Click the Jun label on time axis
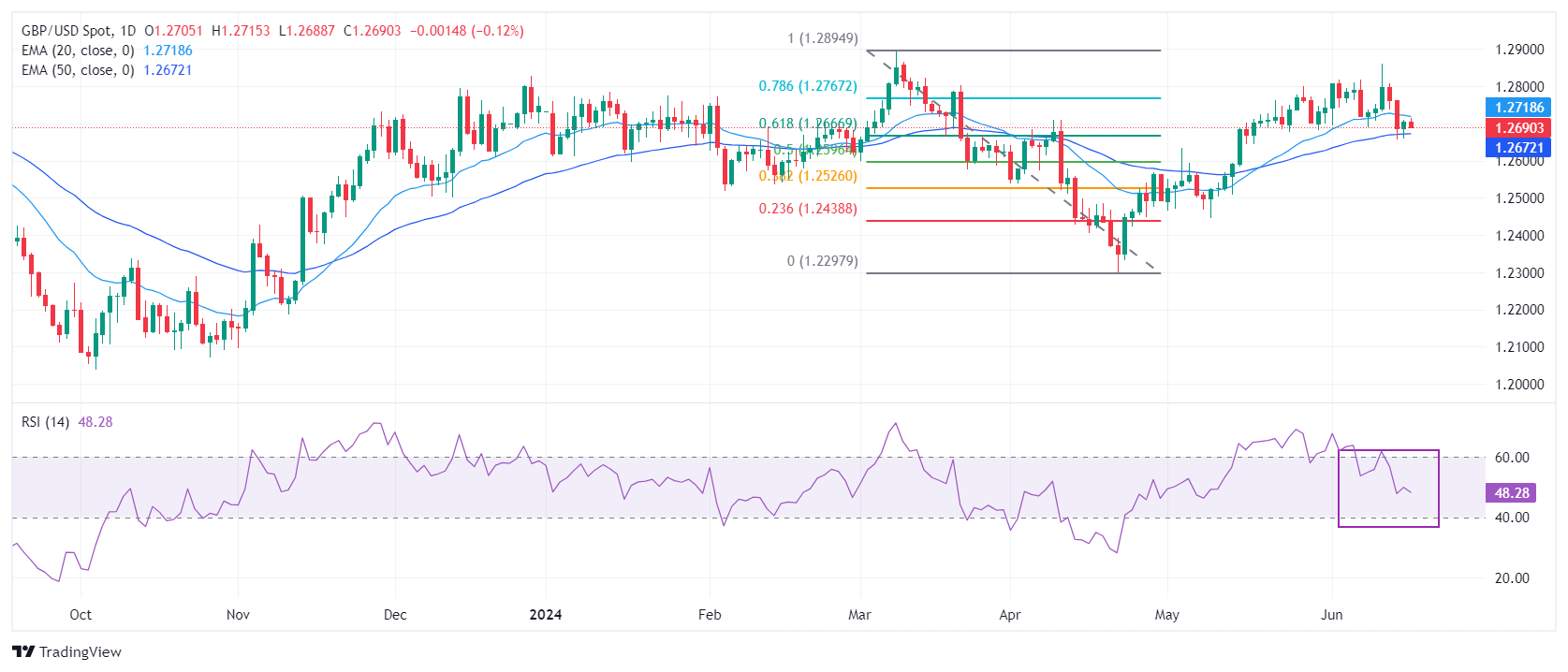1568x672 pixels. point(1331,615)
